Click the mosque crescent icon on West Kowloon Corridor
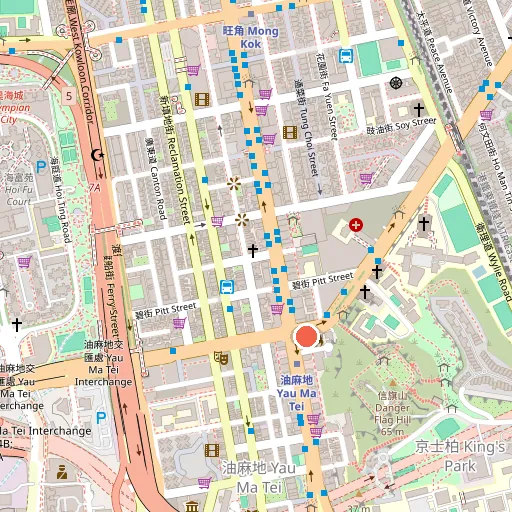512x512 pixels. point(97,155)
